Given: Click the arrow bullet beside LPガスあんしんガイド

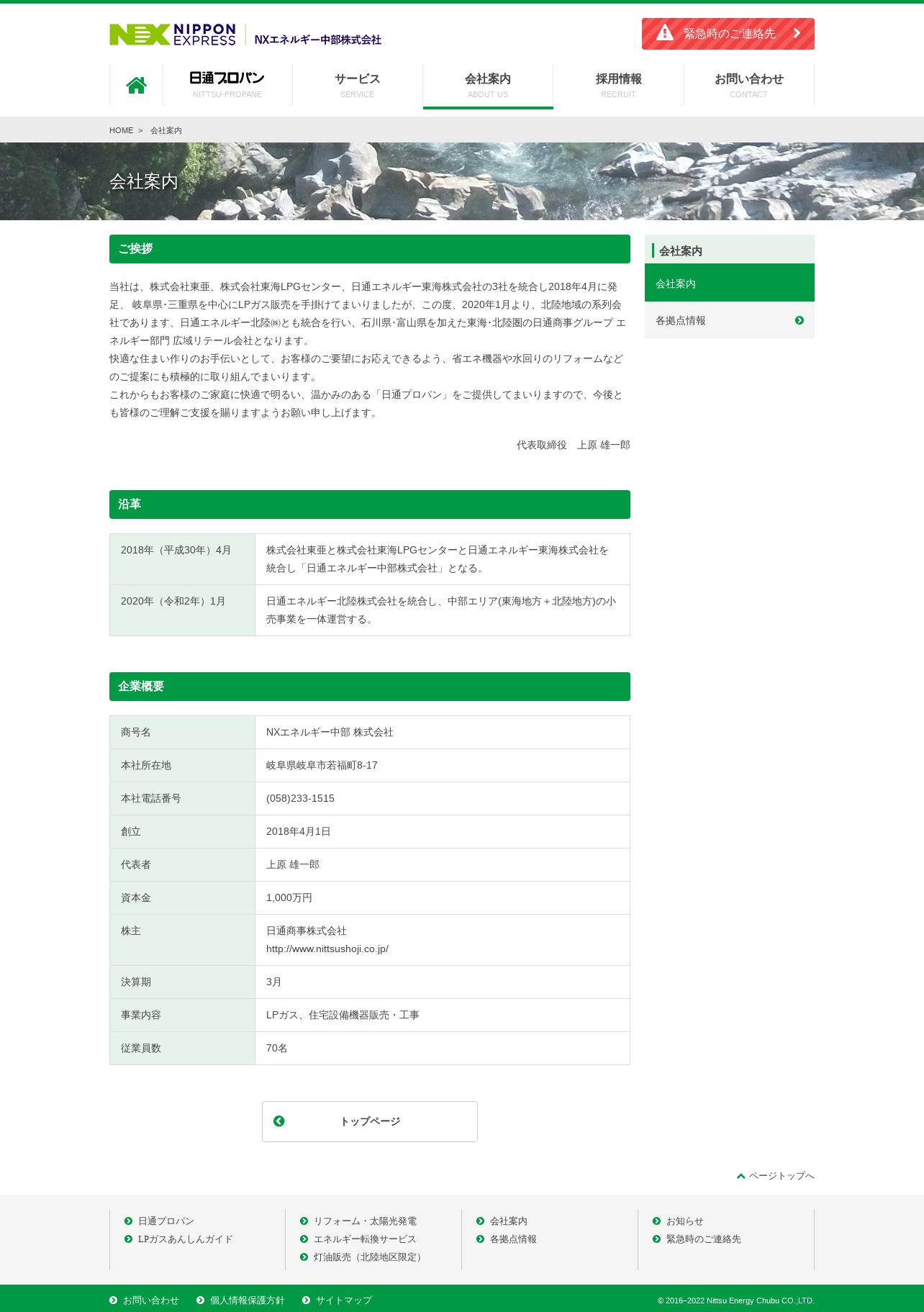Looking at the screenshot, I should coord(128,1239).
